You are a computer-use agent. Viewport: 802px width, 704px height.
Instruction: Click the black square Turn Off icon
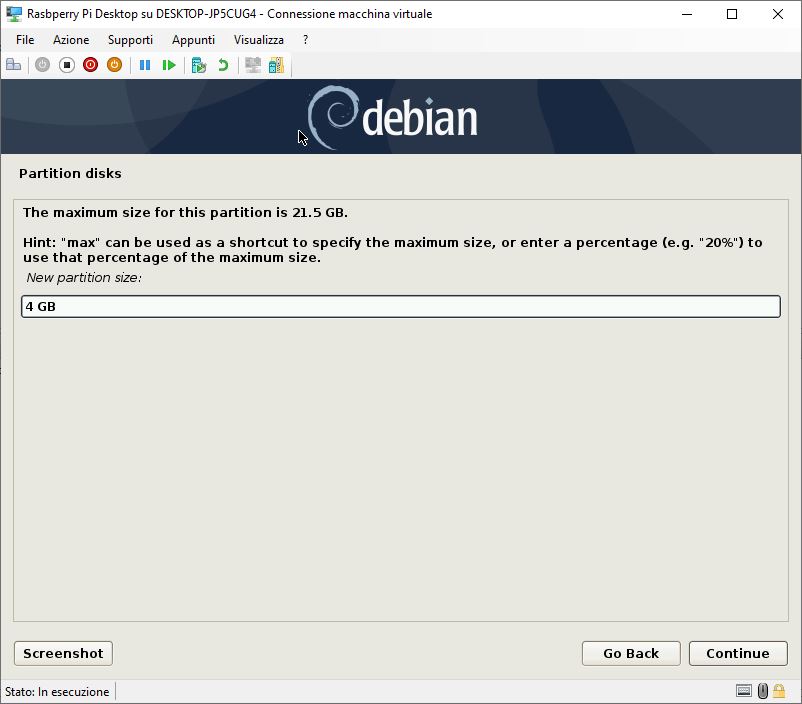[x=66, y=65]
